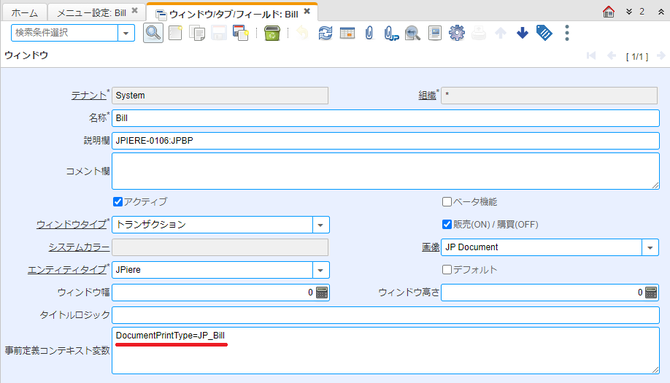Viewport: 670px width, 383px height.
Task: Open attachments with the paperclip icon
Action: click(369, 33)
